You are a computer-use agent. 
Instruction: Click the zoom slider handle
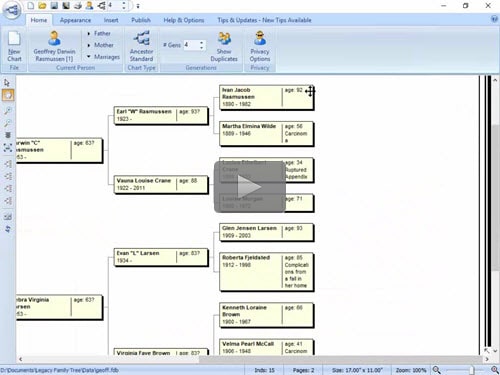(x=472, y=370)
